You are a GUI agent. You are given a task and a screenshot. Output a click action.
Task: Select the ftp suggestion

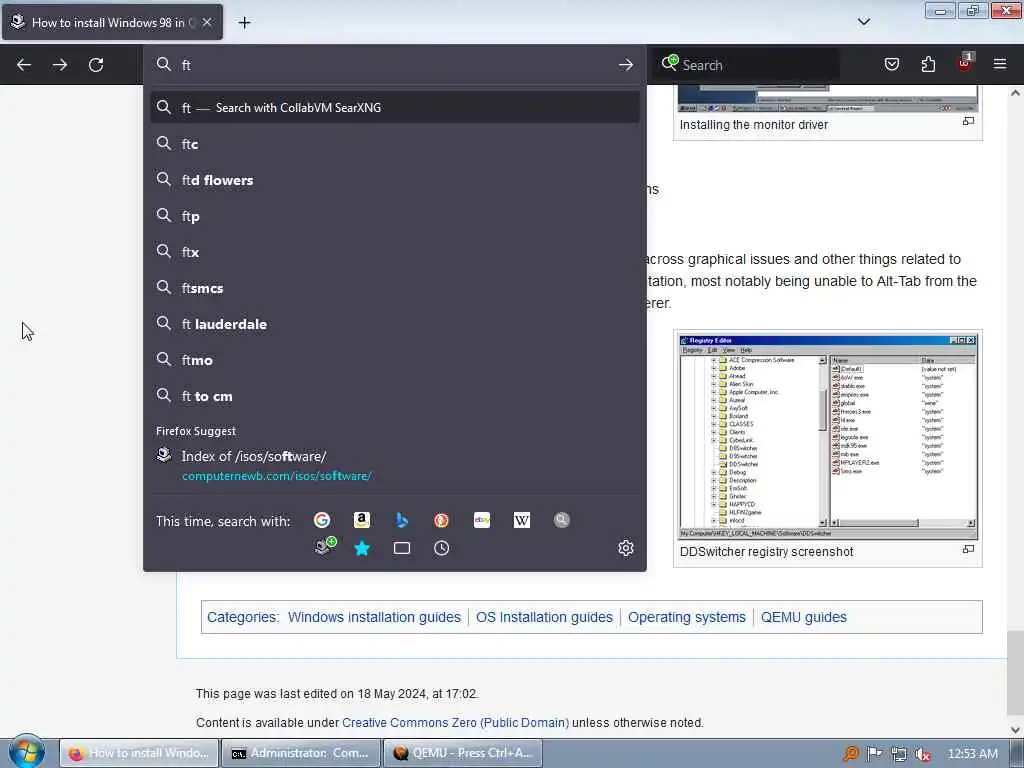click(x=394, y=216)
